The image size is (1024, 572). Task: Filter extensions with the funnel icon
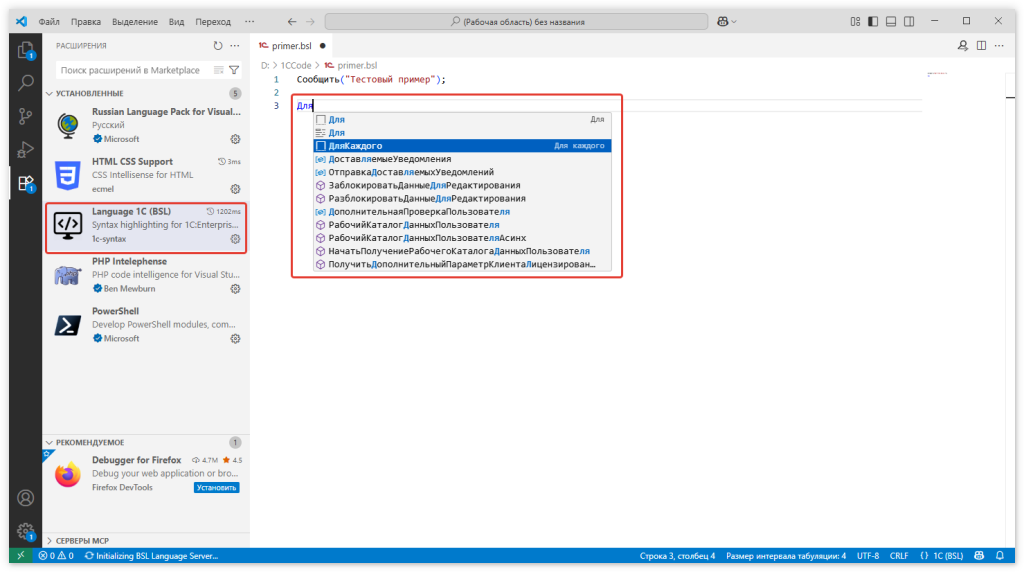click(x=234, y=70)
